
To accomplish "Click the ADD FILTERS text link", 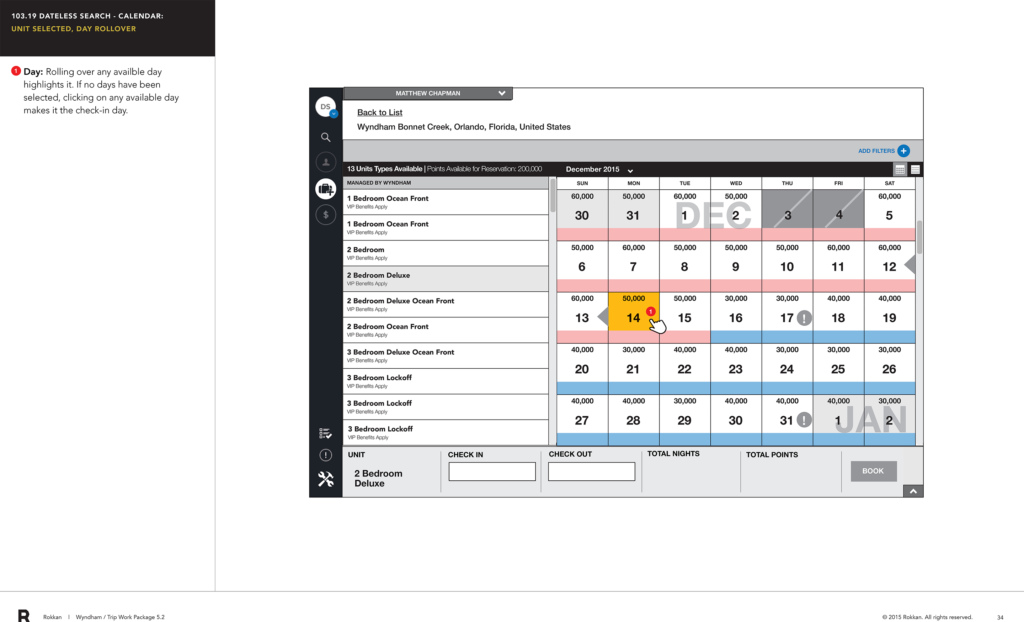I will pyautogui.click(x=876, y=151).
